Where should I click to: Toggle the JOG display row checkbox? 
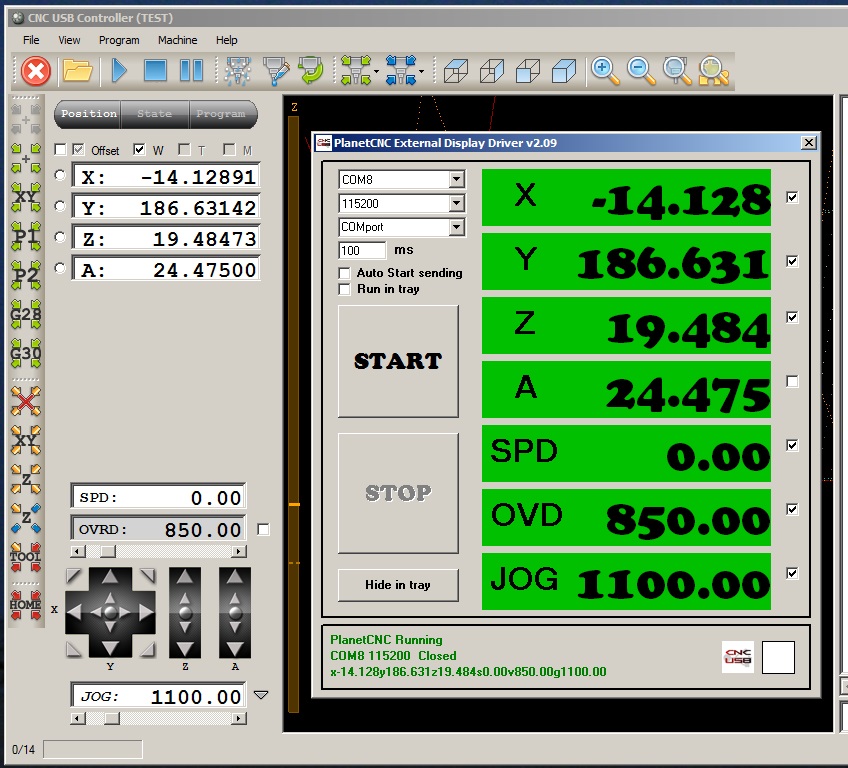792,573
